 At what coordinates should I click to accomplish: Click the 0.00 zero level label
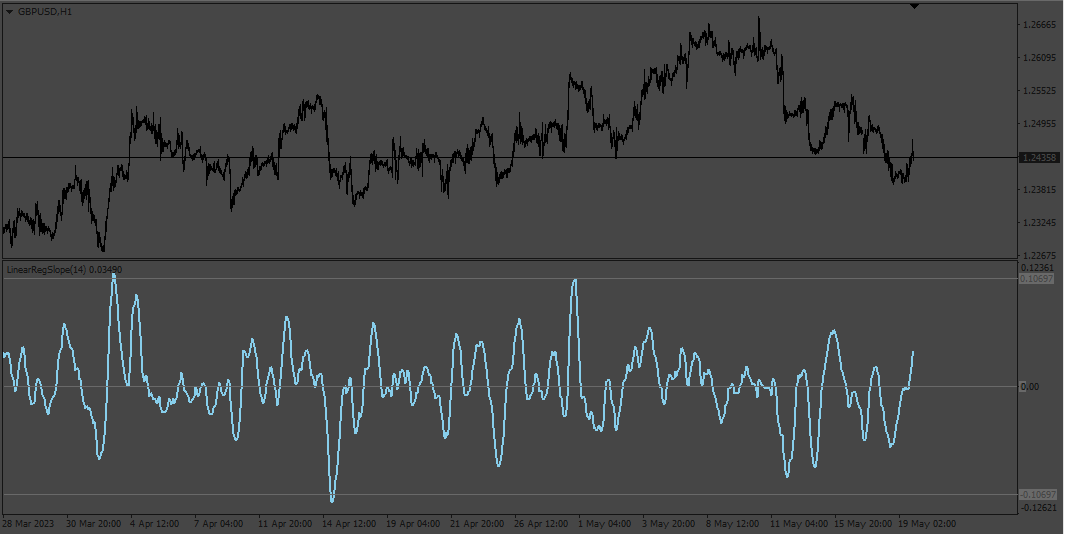pyautogui.click(x=1030, y=387)
